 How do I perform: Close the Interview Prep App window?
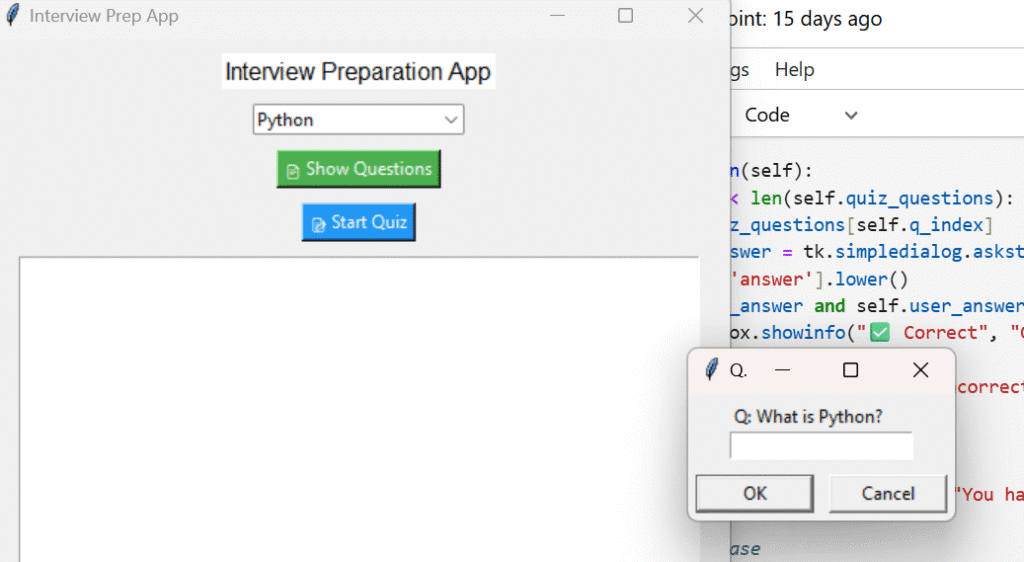[696, 16]
